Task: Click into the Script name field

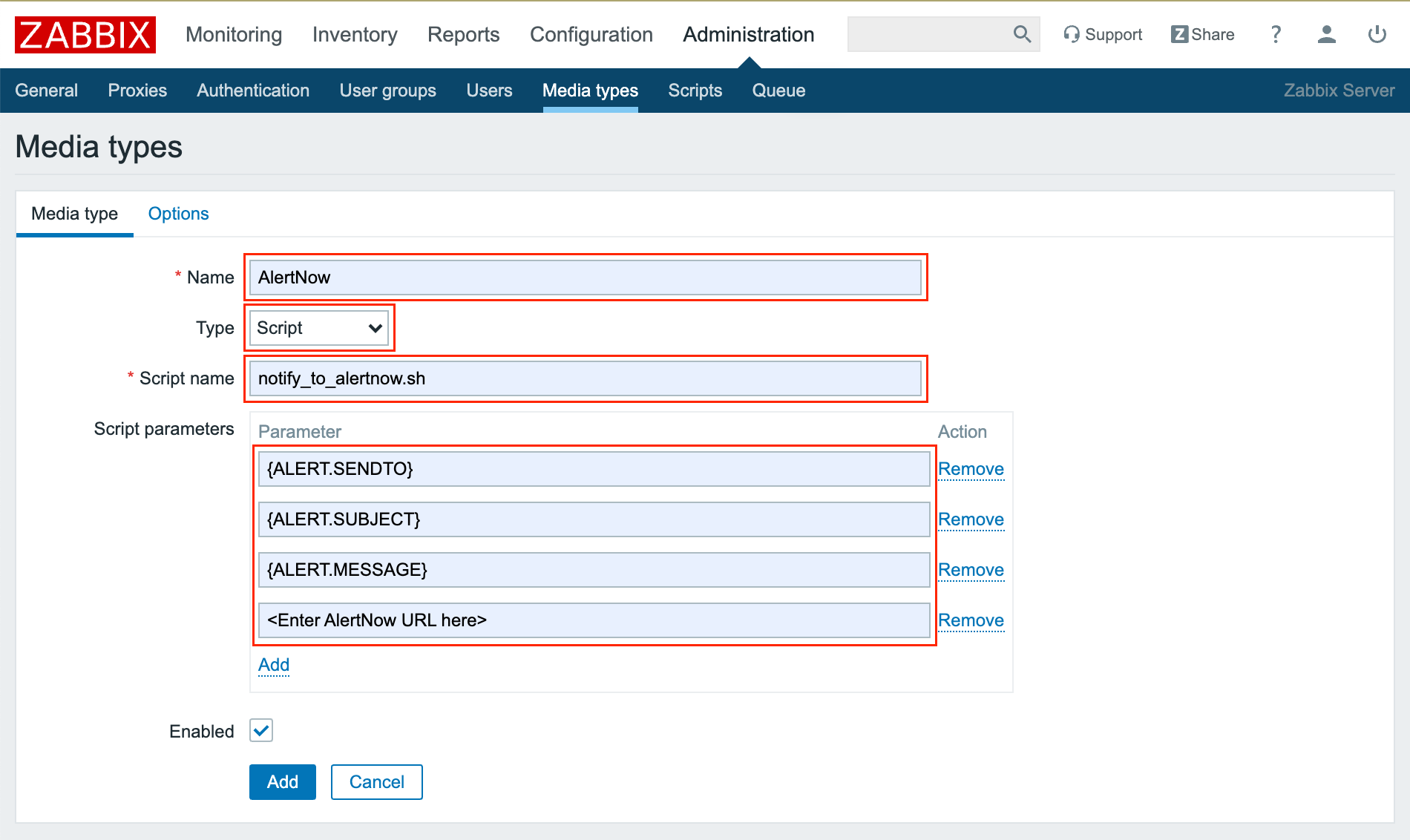Action: pyautogui.click(x=585, y=378)
